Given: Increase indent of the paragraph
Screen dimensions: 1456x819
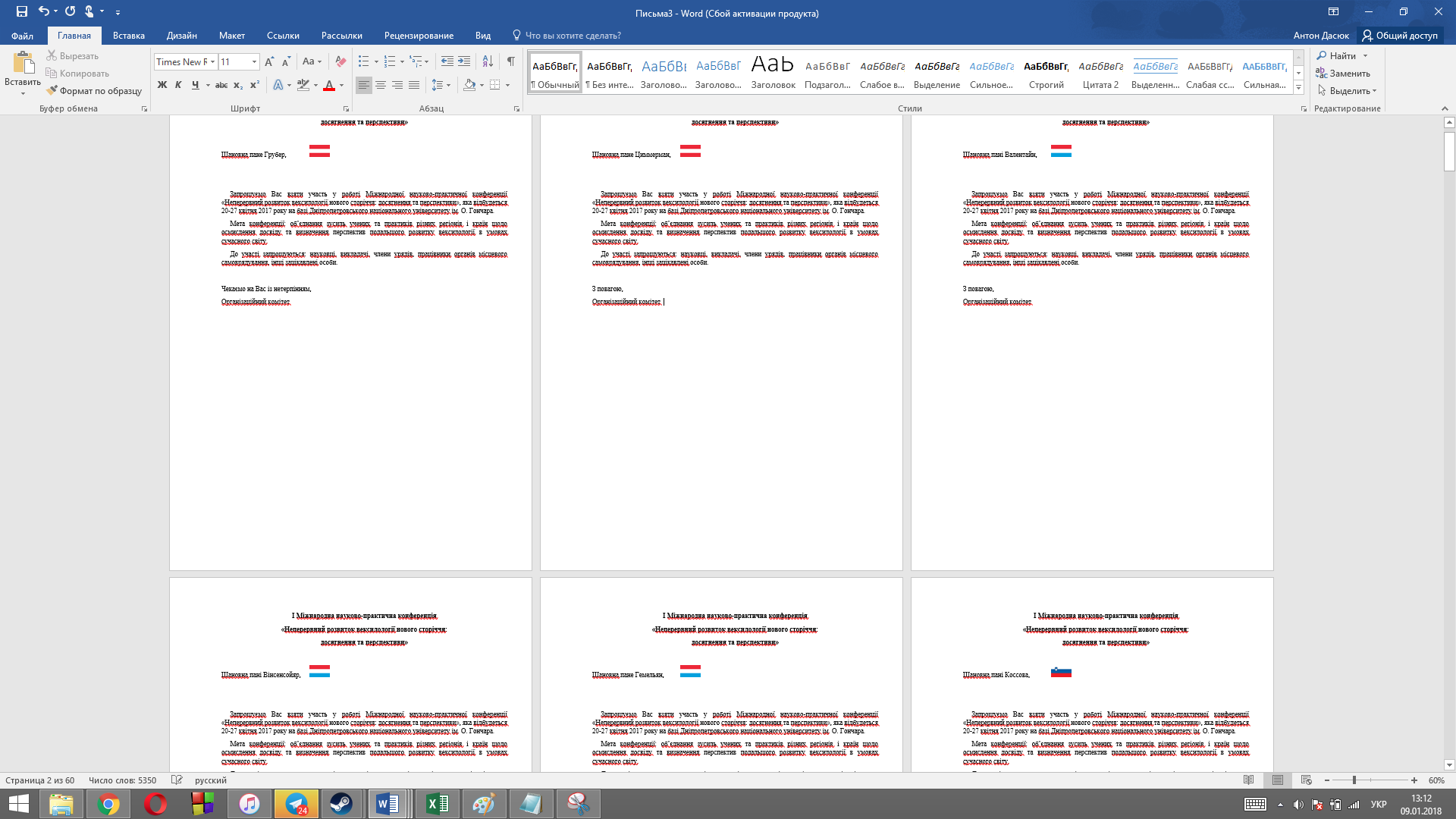Looking at the screenshot, I should coord(464,61).
